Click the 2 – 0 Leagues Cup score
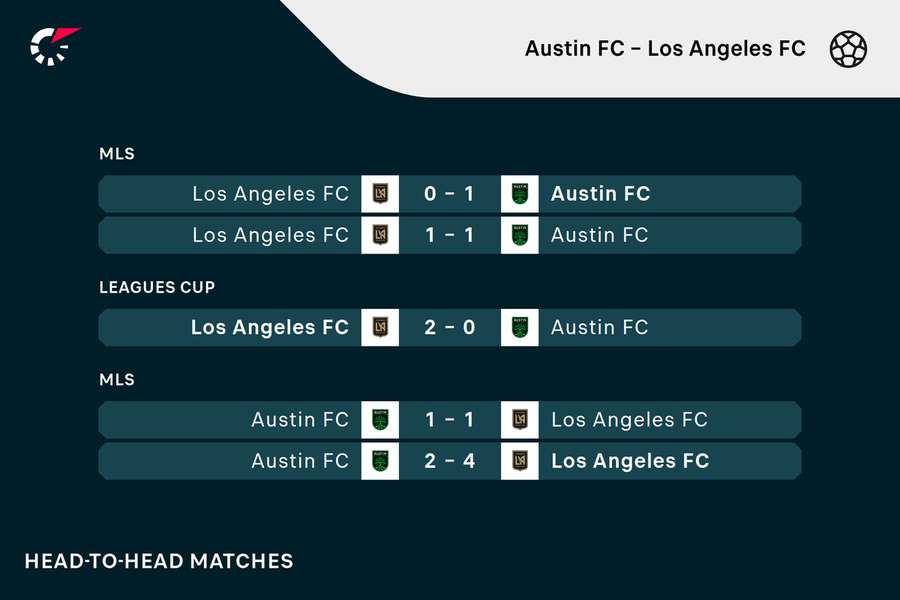900x600 pixels. (450, 327)
